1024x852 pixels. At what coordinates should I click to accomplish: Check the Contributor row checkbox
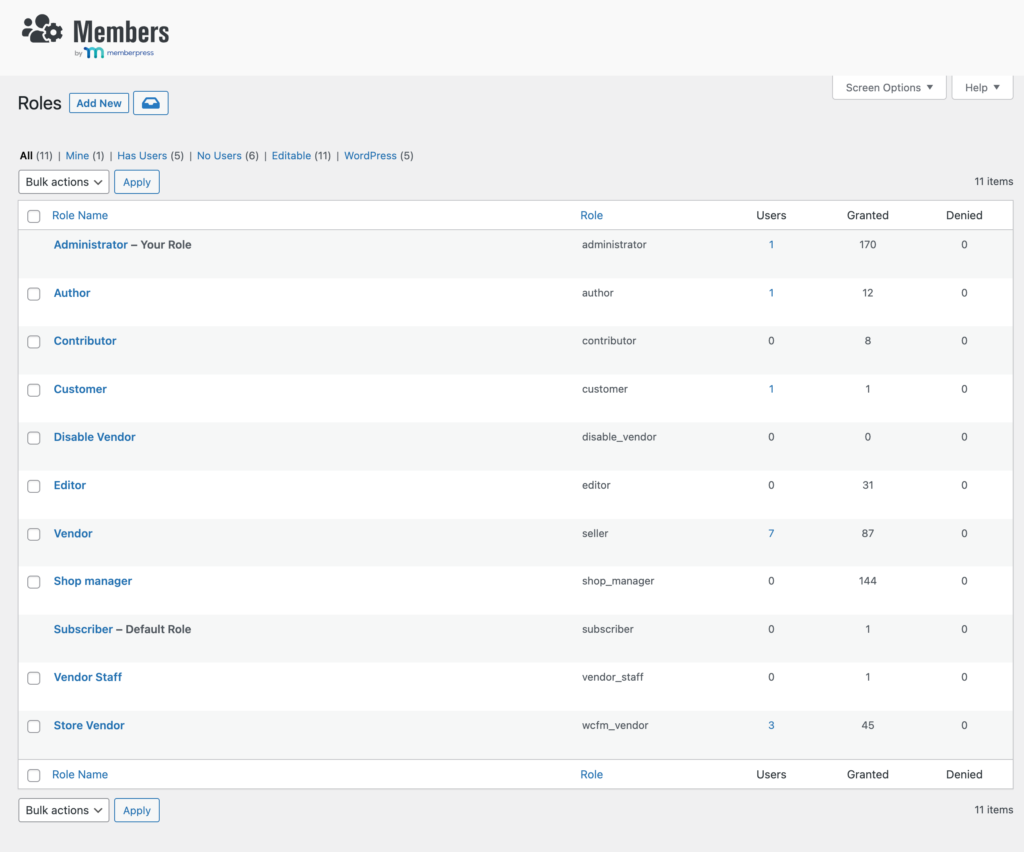[34, 341]
